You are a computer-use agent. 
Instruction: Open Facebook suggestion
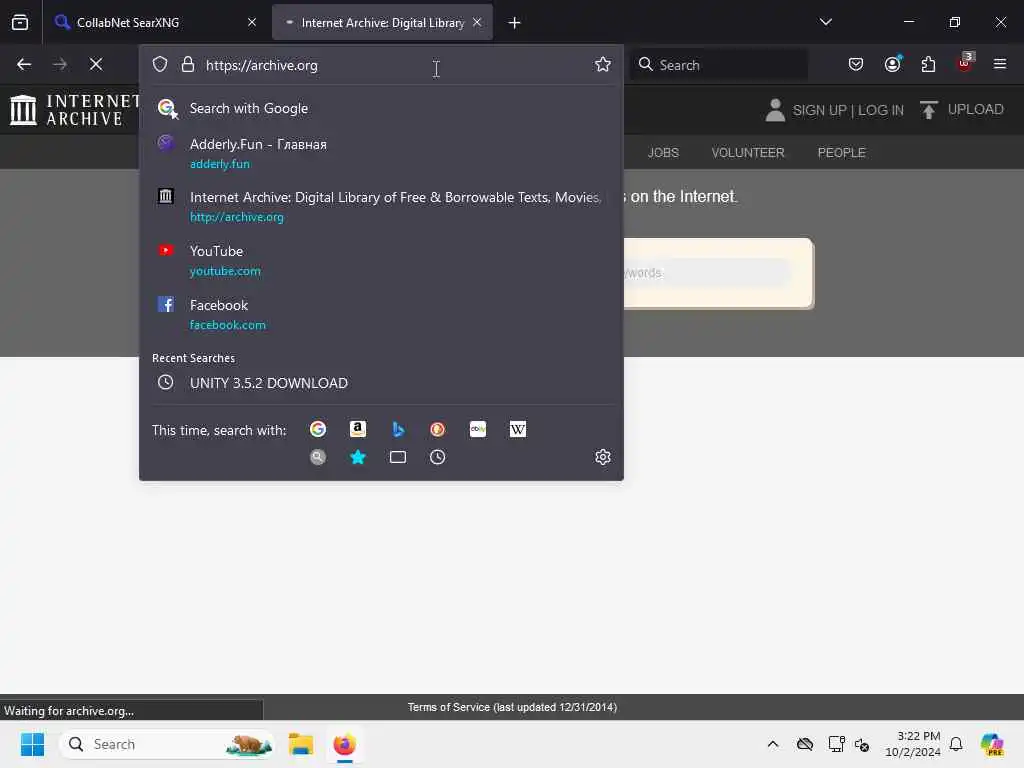381,314
